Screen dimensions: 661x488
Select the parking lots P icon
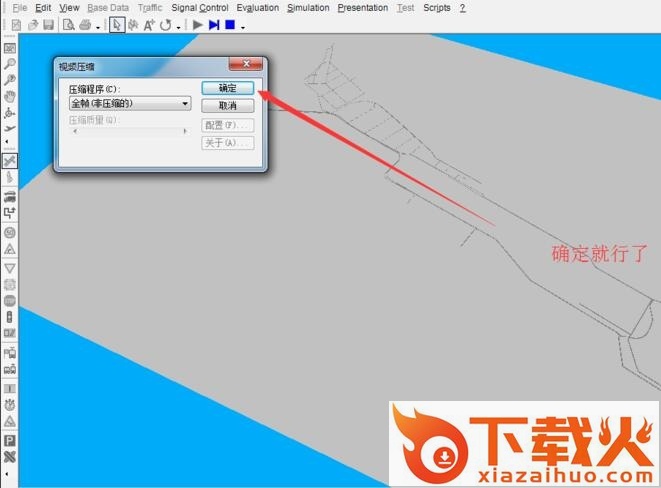(x=10, y=441)
